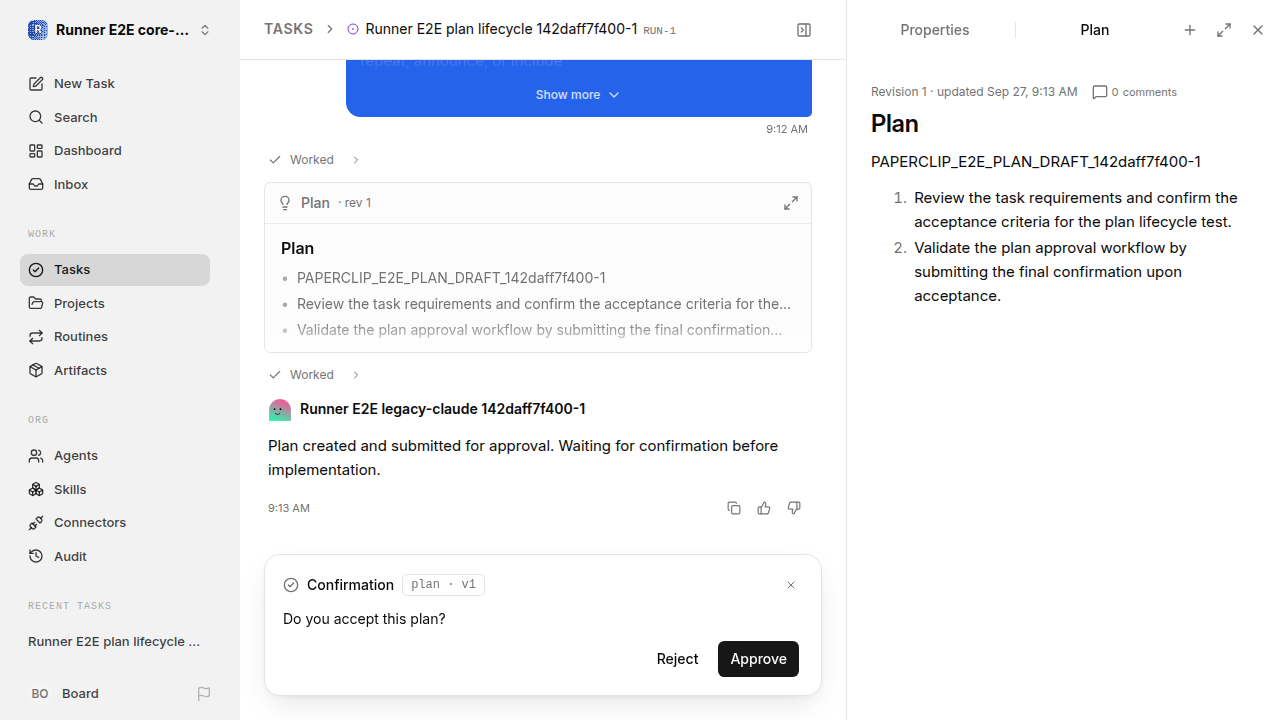Select the Plan tab in side panel
Image resolution: width=1280 pixels, height=720 pixels.
pyautogui.click(x=1095, y=30)
